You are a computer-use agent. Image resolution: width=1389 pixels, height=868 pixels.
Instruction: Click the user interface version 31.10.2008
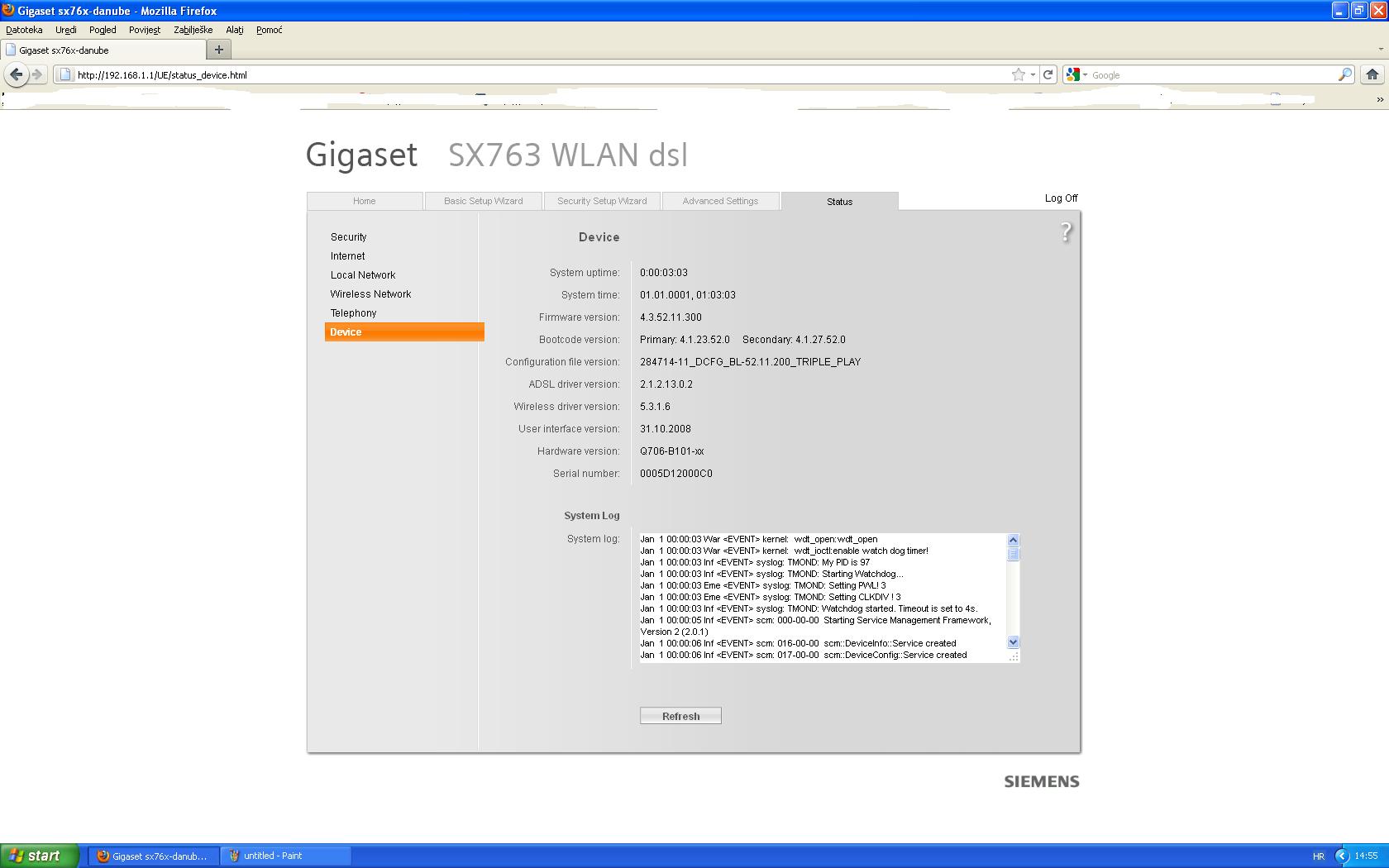point(666,429)
